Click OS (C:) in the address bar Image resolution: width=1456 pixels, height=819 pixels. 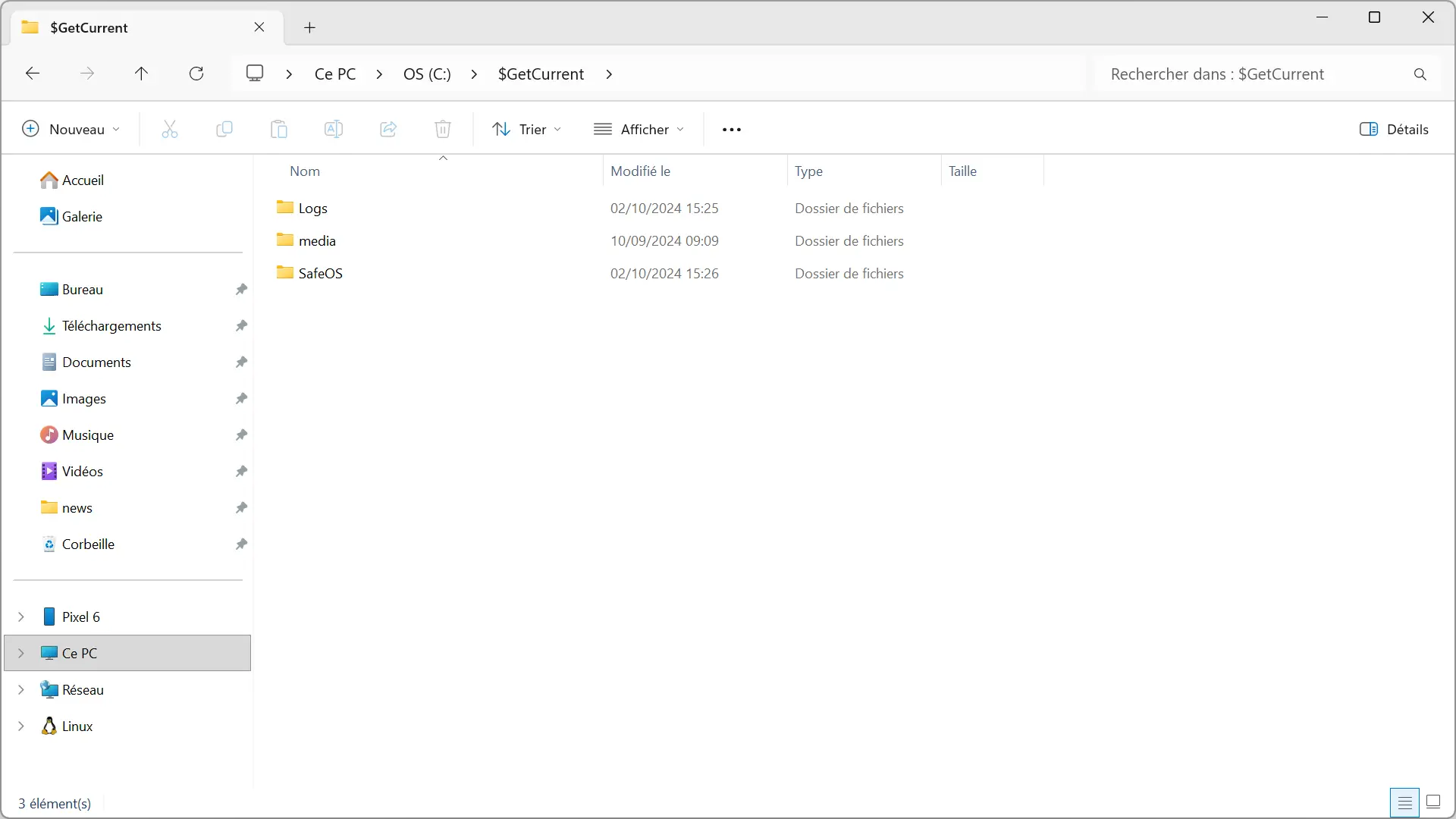(x=427, y=74)
